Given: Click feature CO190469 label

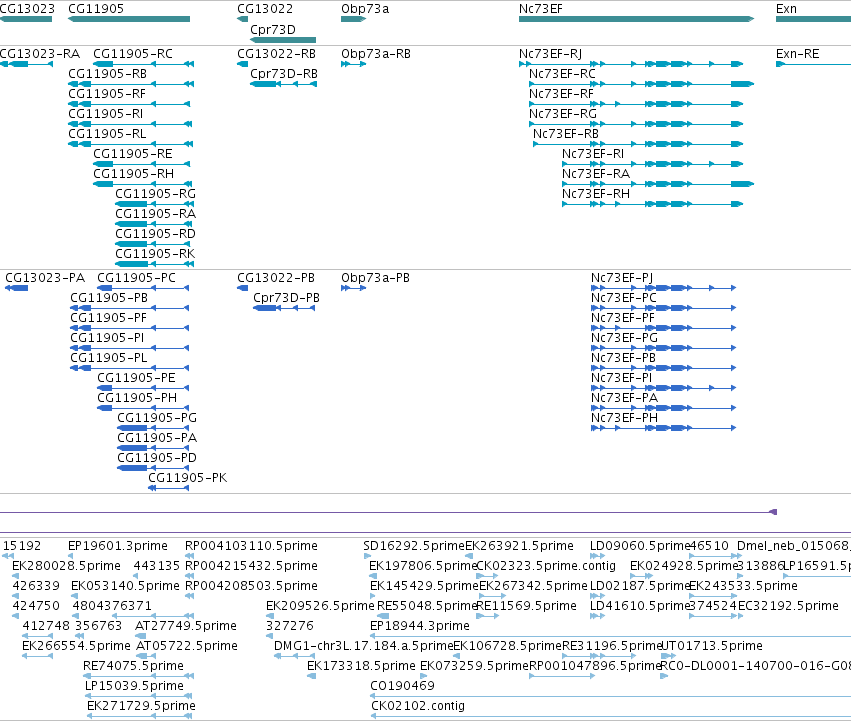Looking at the screenshot, I should click(x=402, y=686).
